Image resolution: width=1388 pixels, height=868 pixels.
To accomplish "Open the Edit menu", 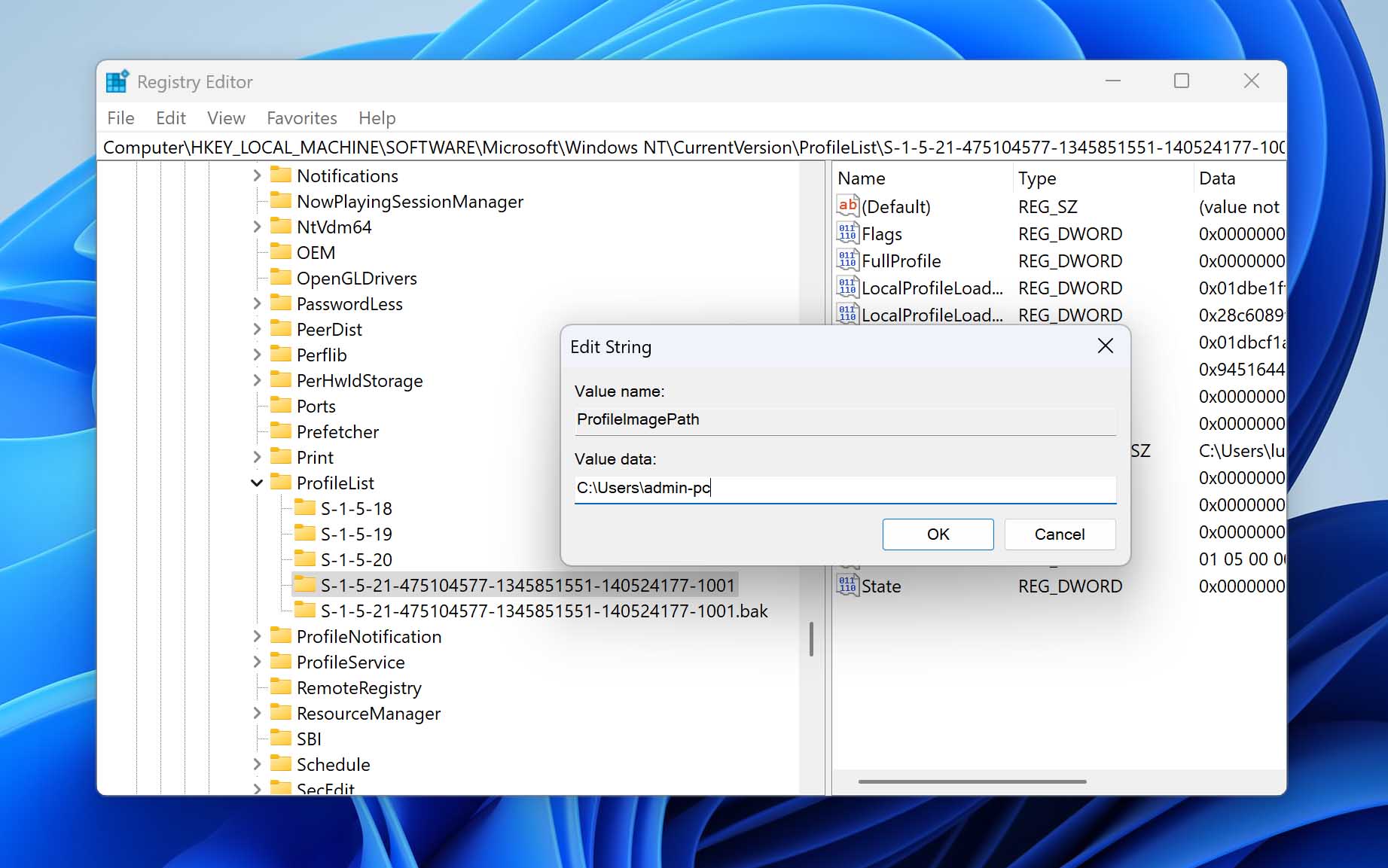I will [x=171, y=118].
